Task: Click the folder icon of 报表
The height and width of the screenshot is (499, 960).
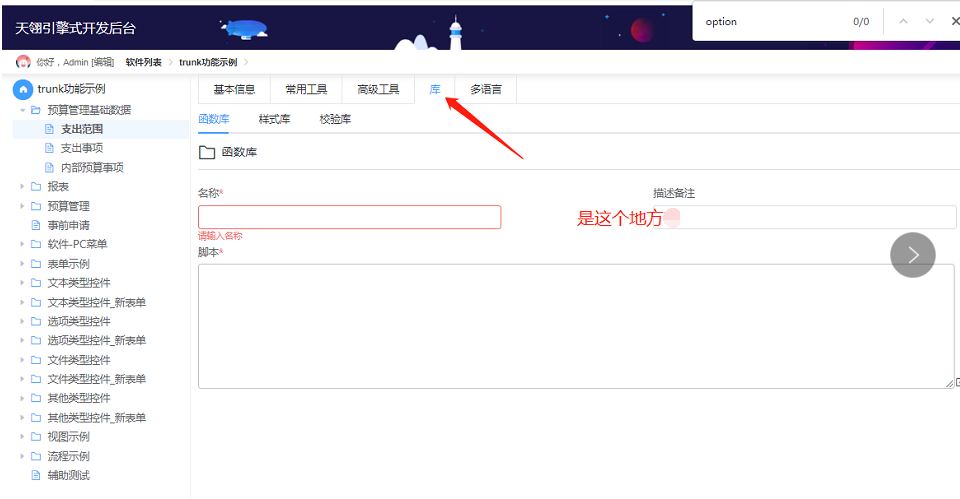Action: click(x=36, y=187)
